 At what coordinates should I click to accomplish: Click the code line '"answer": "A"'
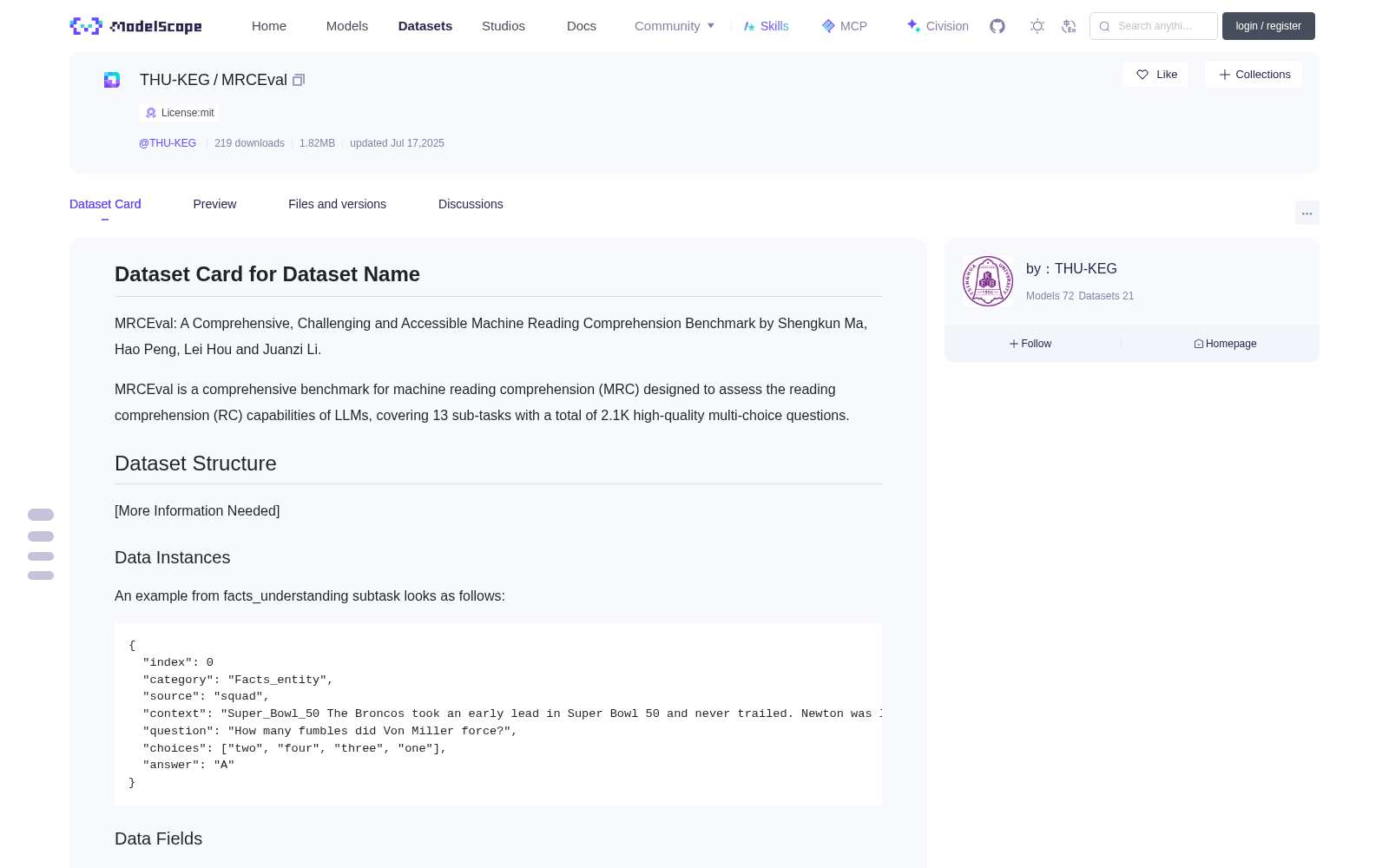tap(188, 766)
